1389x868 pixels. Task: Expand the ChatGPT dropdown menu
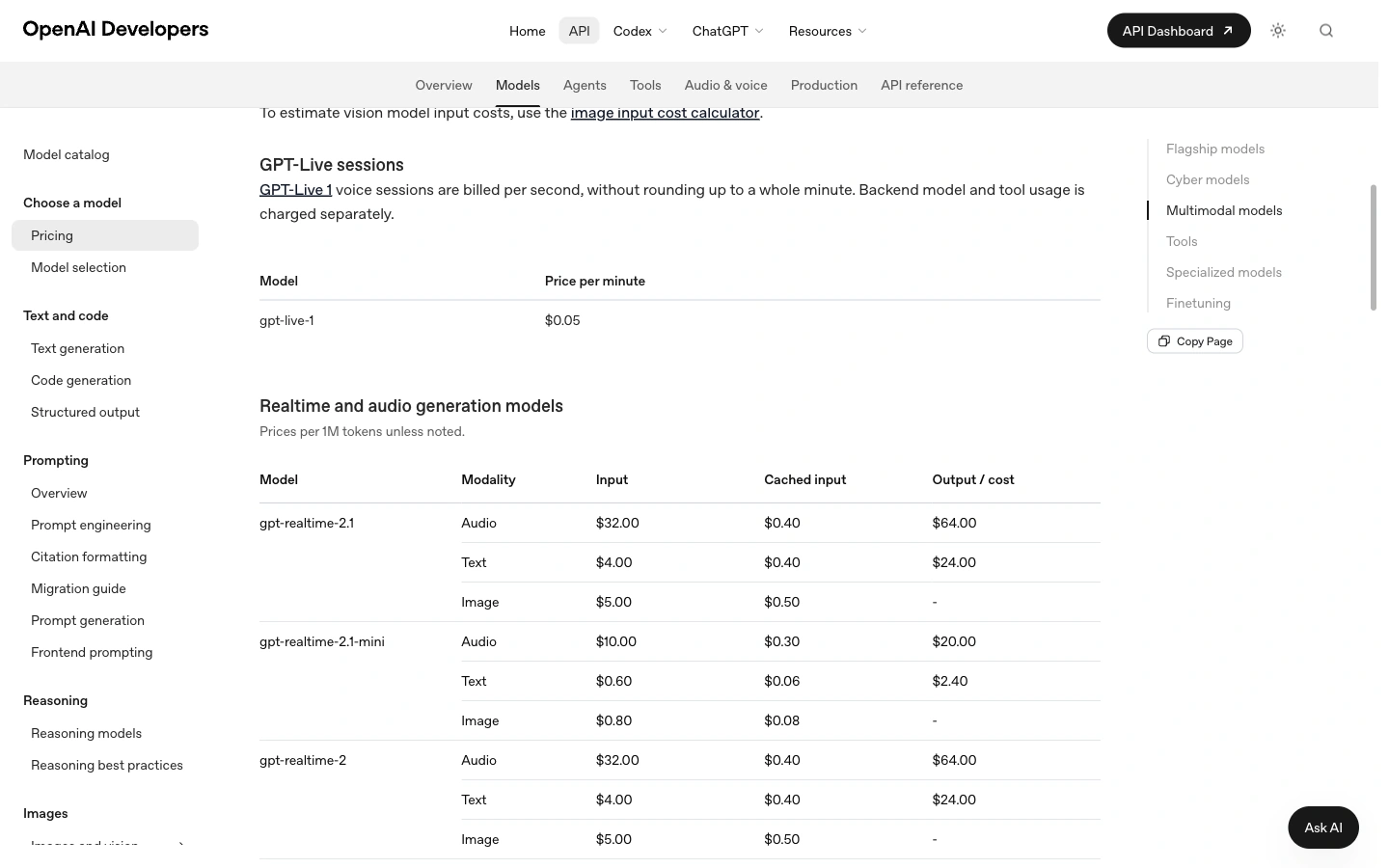tap(727, 31)
